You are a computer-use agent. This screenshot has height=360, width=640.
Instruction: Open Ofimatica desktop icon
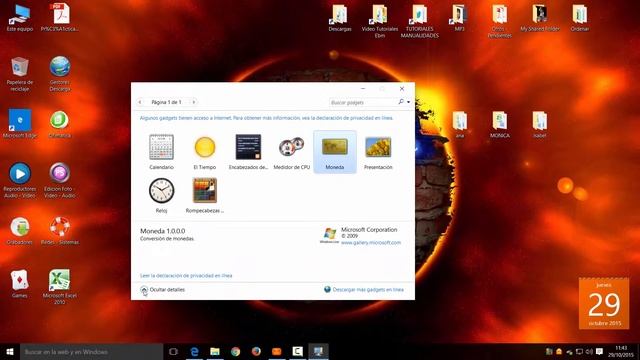pos(60,124)
